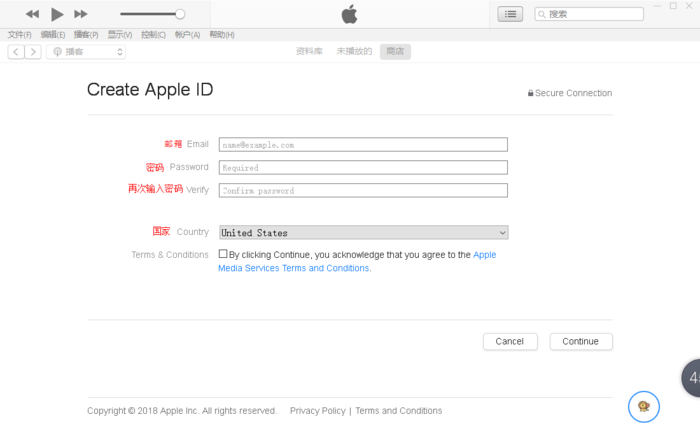Click the Secure Connection lock icon

tap(530, 93)
